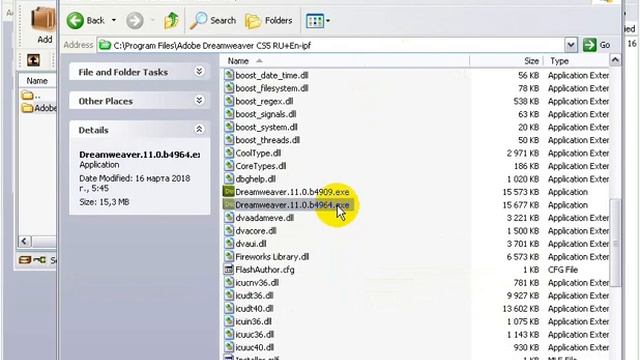640x360 pixels.
Task: Open parent '..' folder in background window
Action: pyautogui.click(x=31, y=96)
